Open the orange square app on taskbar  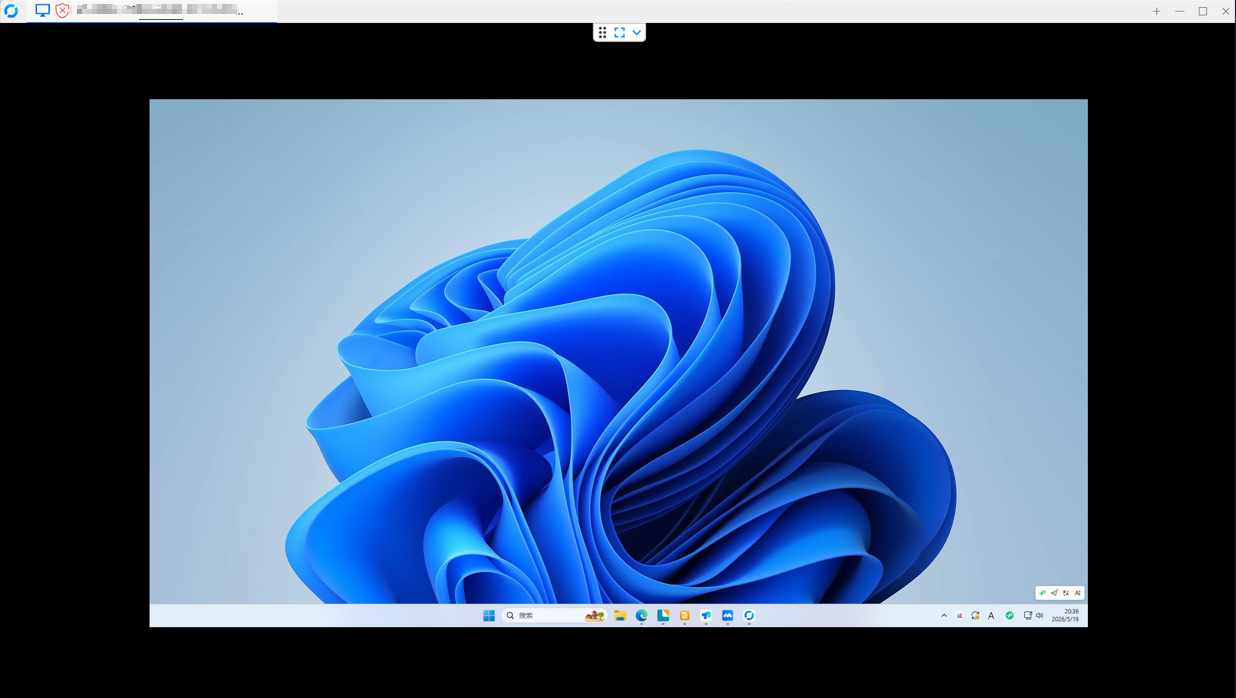pos(685,616)
